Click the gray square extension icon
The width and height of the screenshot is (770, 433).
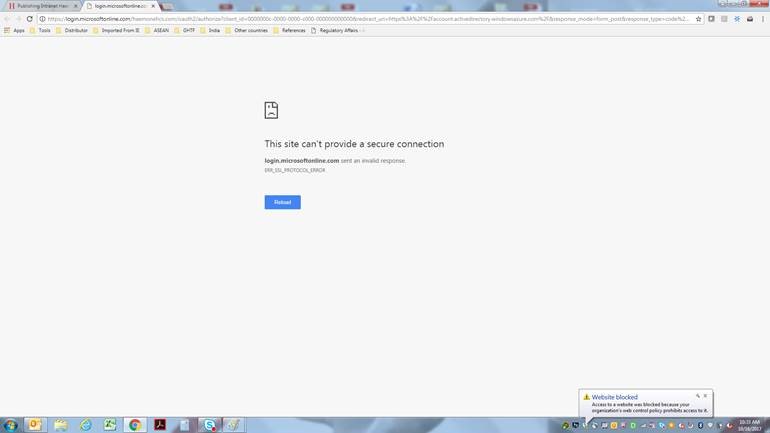724,19
